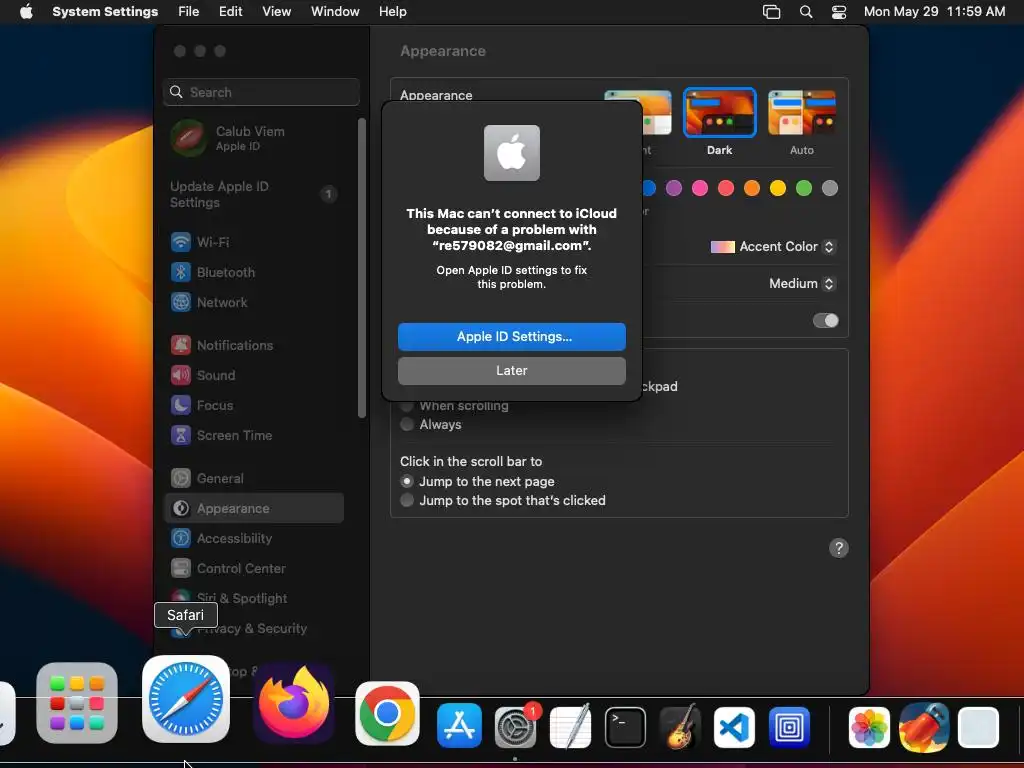The width and height of the screenshot is (1024, 768).
Task: Open Focus settings
Action: click(x=254, y=405)
